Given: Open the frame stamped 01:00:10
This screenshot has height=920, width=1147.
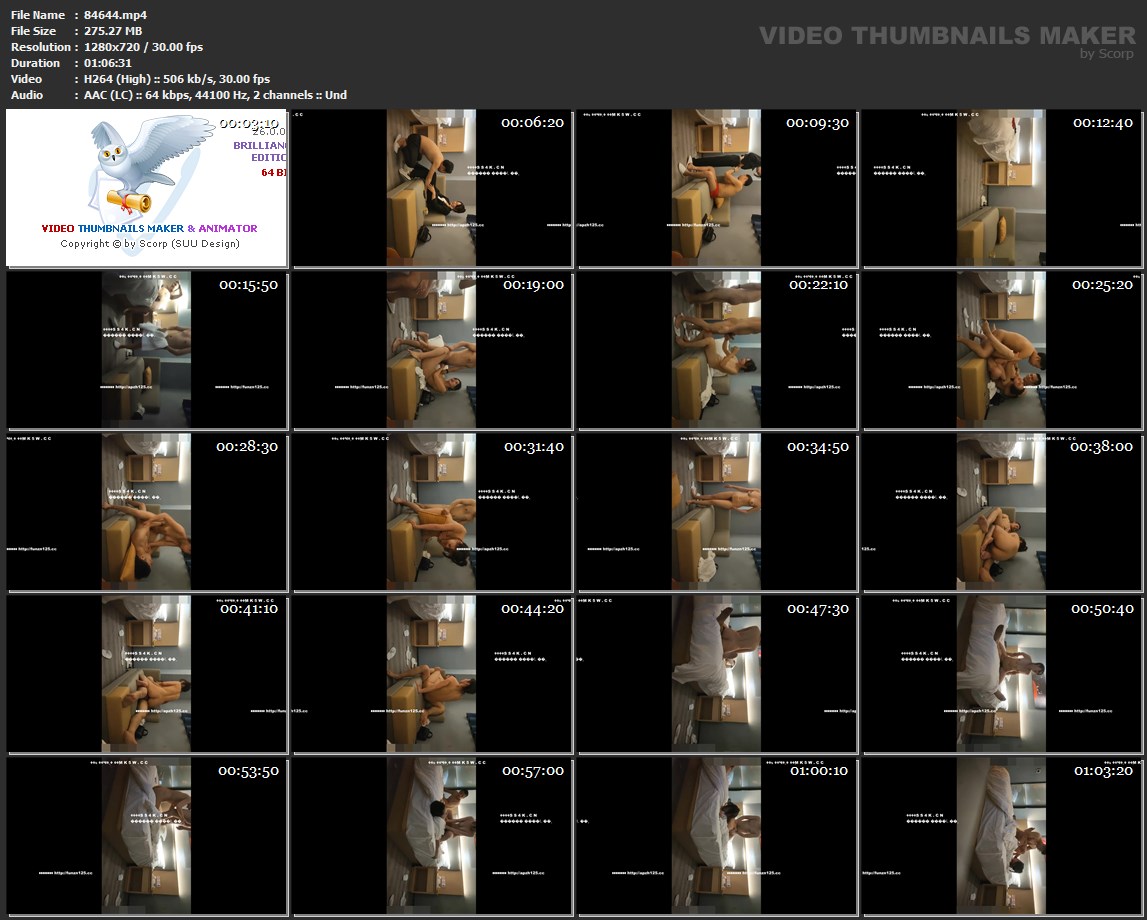Looking at the screenshot, I should point(717,836).
